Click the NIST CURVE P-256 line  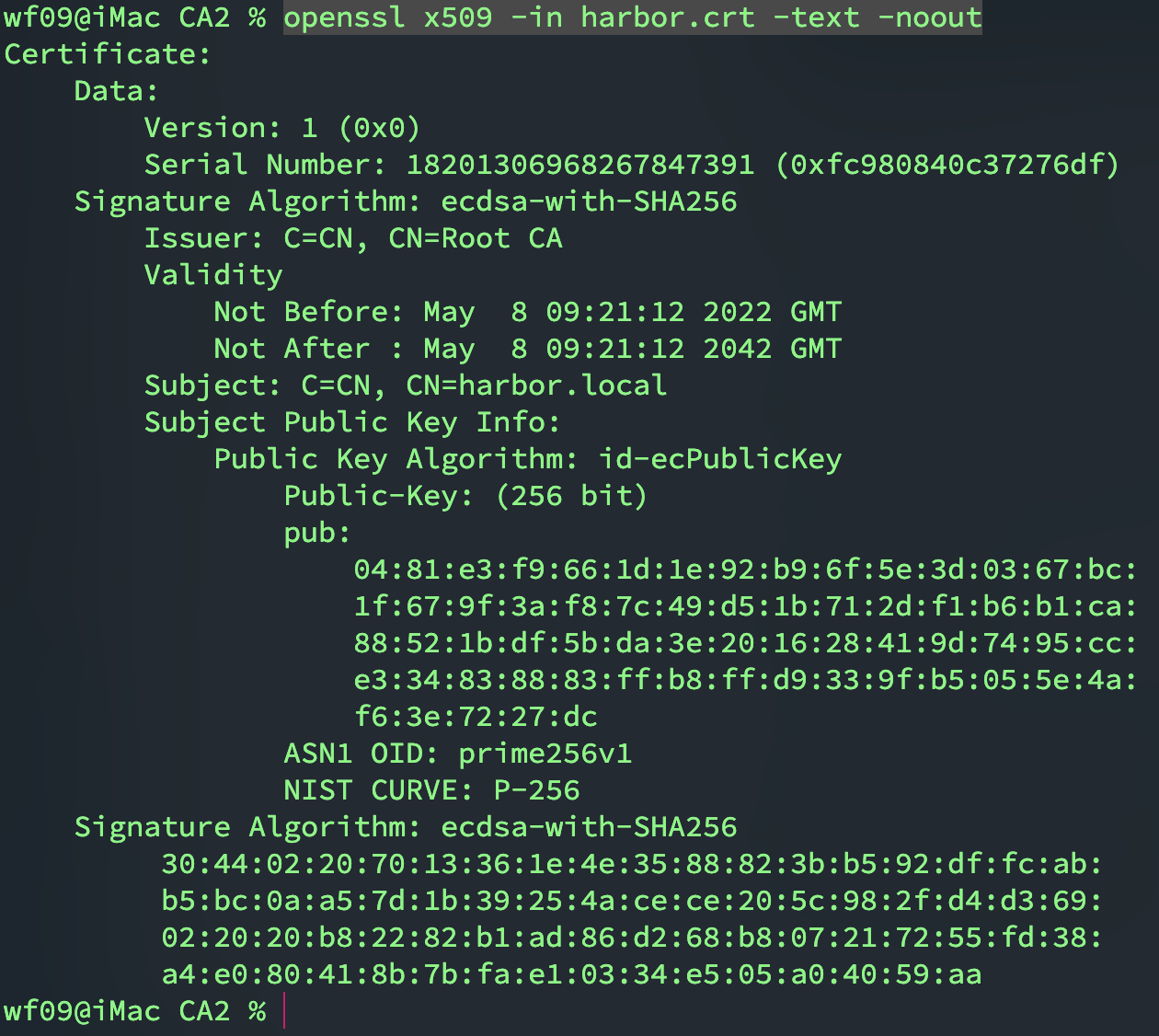[431, 790]
